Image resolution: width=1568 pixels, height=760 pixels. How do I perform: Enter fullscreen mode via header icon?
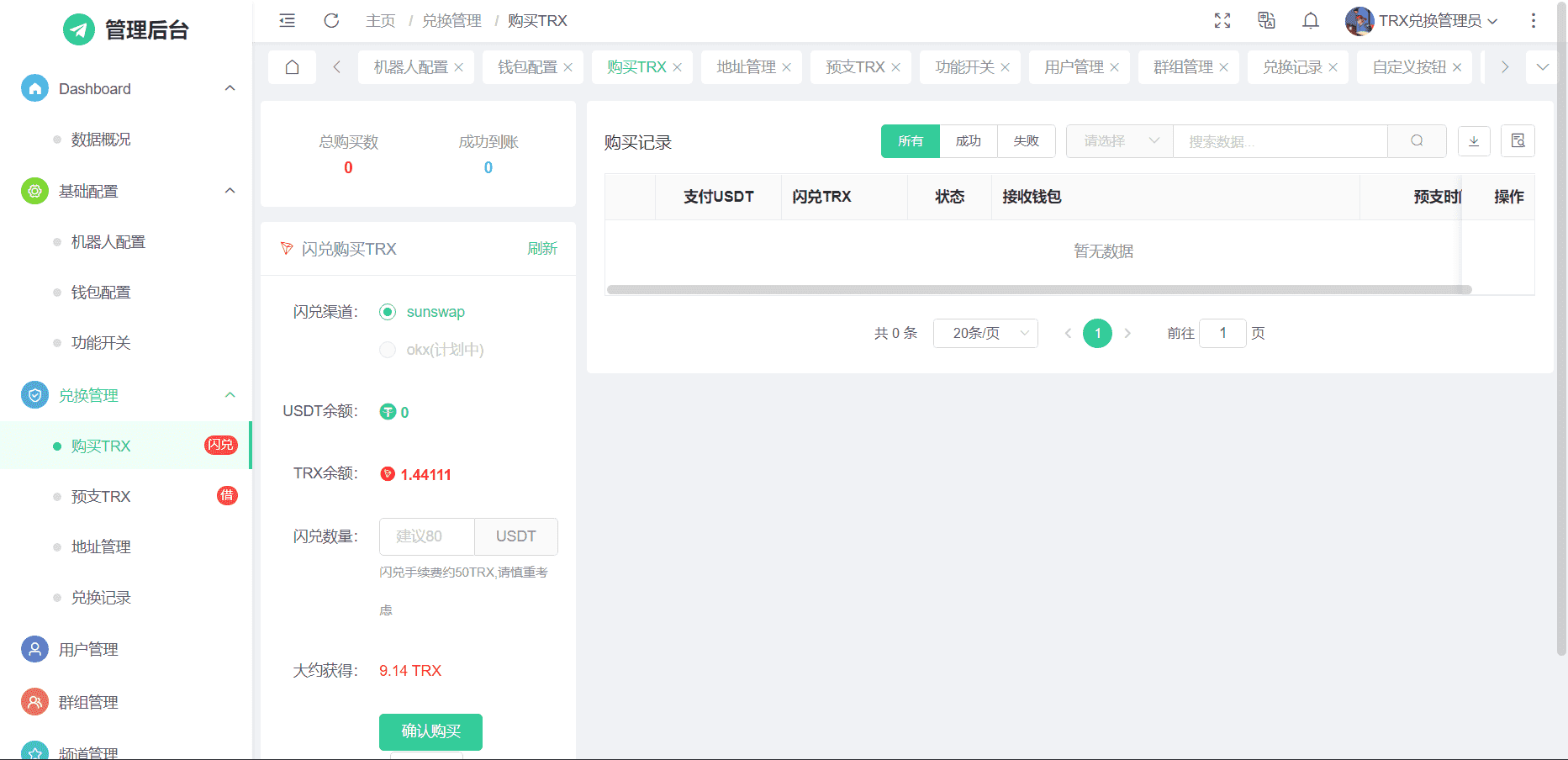tap(1222, 21)
